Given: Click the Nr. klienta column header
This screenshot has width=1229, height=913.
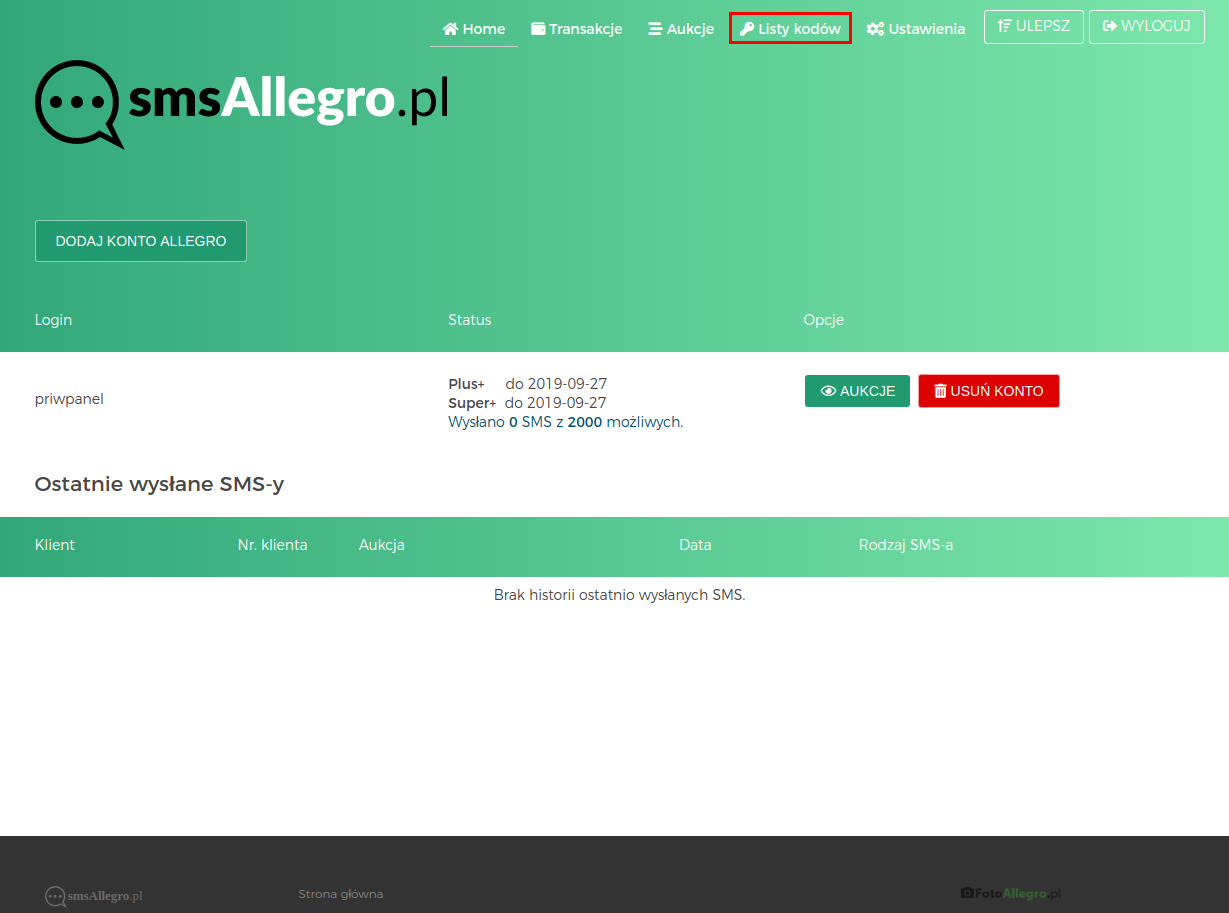Looking at the screenshot, I should (273, 545).
